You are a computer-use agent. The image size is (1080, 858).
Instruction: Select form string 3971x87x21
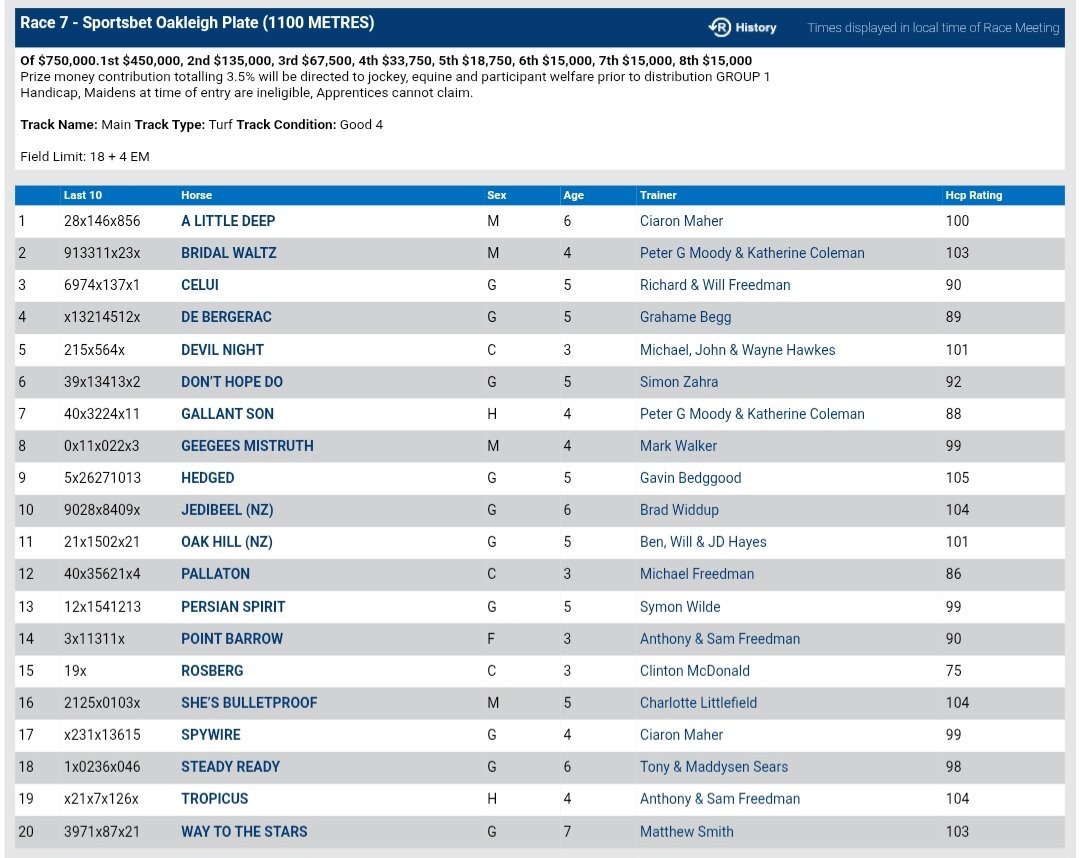click(102, 831)
